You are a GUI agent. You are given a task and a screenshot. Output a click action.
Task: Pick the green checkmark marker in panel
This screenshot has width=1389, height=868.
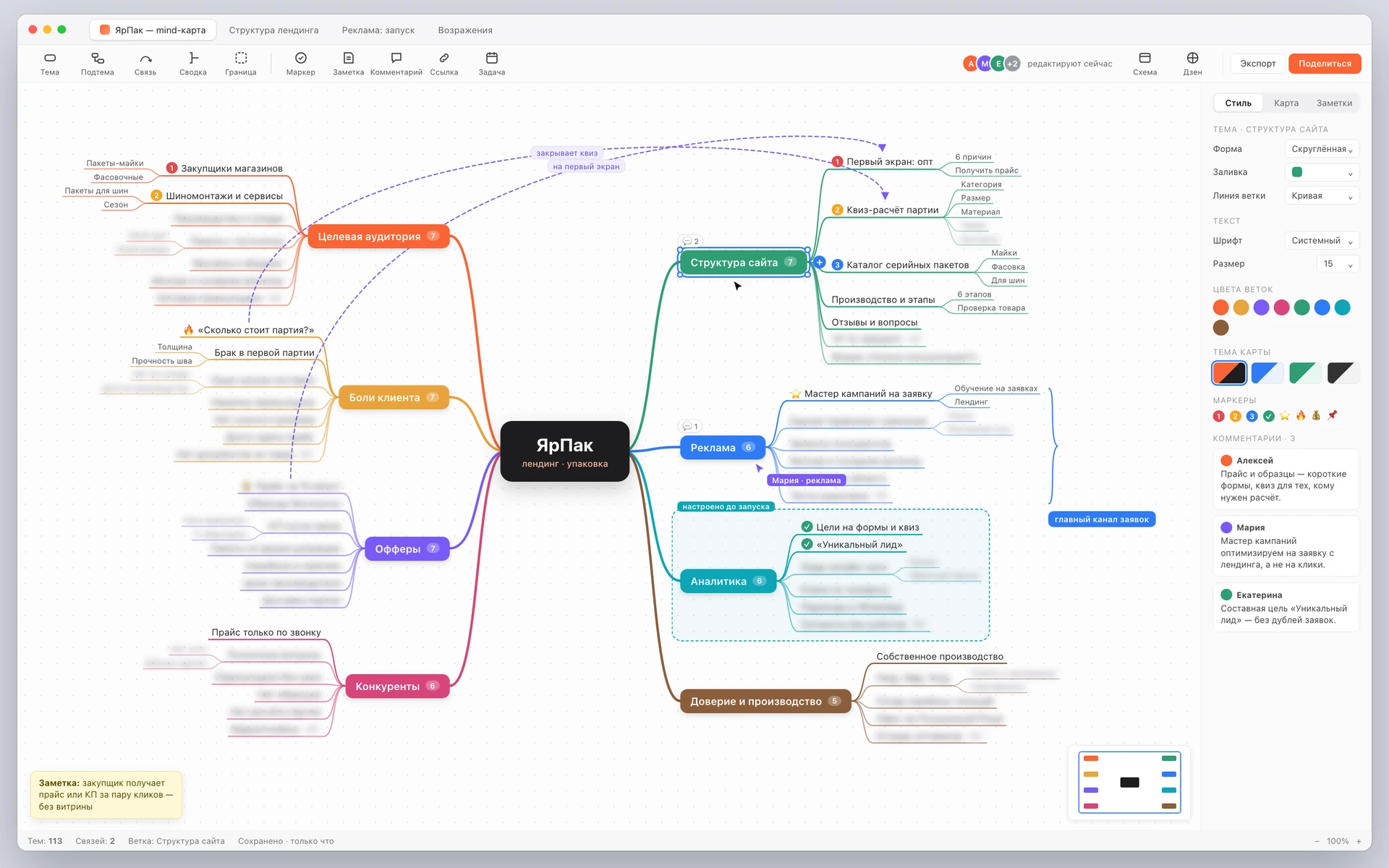[x=1269, y=416]
